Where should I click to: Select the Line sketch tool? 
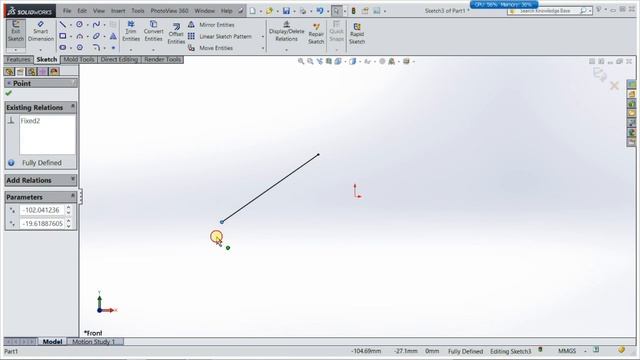coord(62,24)
